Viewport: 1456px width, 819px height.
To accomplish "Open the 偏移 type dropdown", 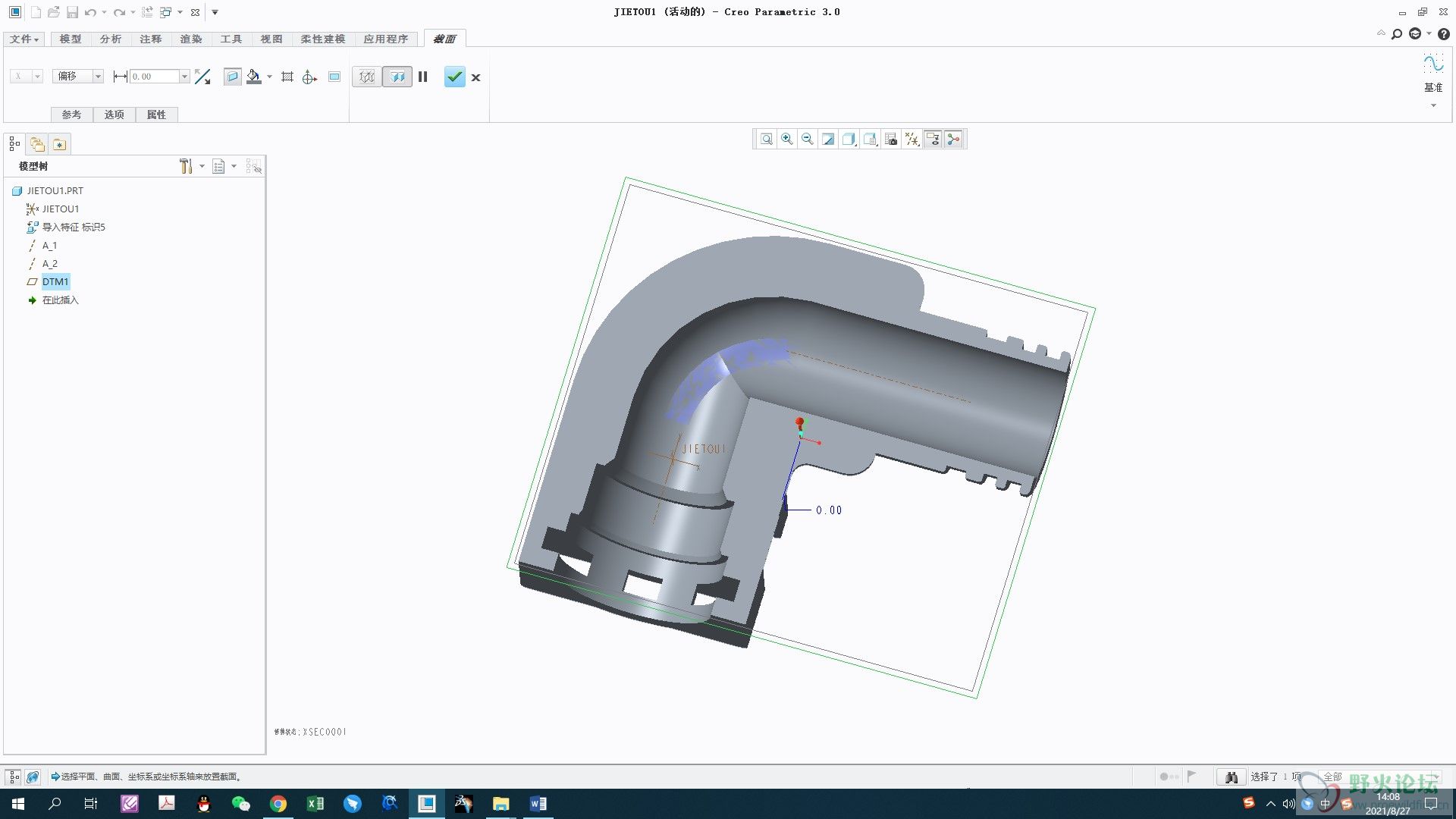I will tap(77, 77).
